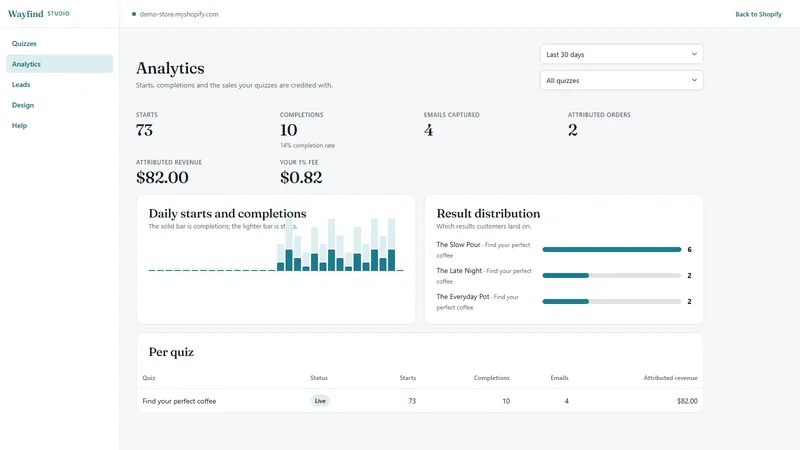The image size is (800, 450).
Task: Click the green store status dot
Action: [134, 14]
